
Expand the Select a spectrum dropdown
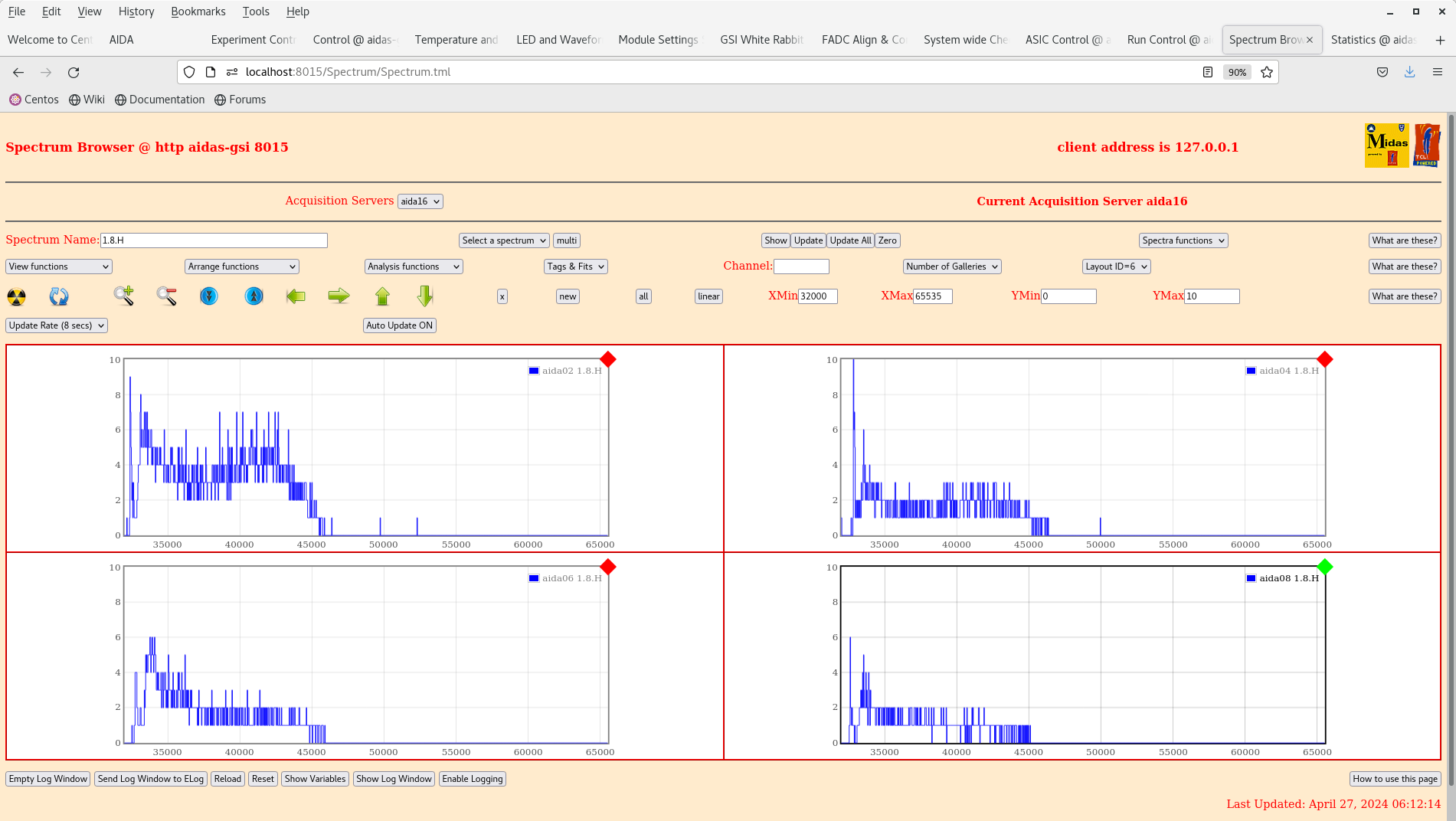coord(504,240)
